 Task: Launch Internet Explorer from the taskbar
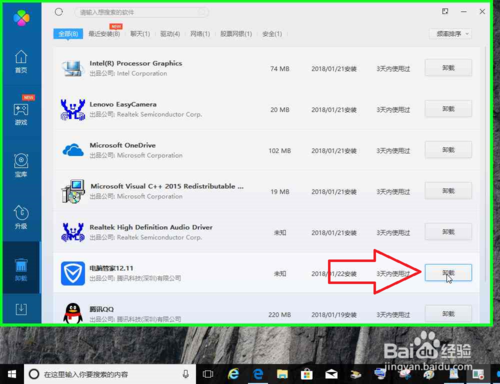click(x=233, y=374)
